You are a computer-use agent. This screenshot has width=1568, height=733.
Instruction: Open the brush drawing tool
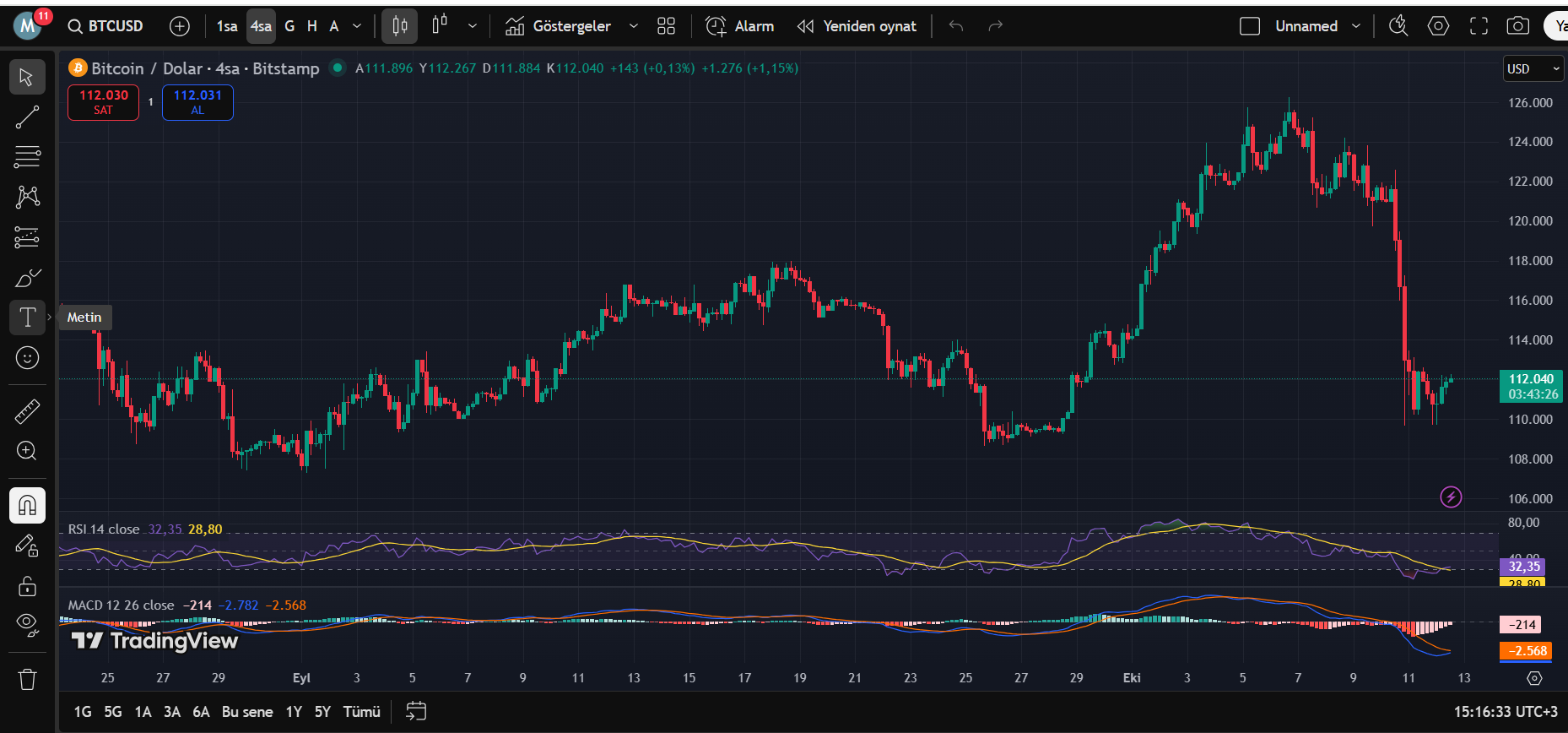(27, 278)
